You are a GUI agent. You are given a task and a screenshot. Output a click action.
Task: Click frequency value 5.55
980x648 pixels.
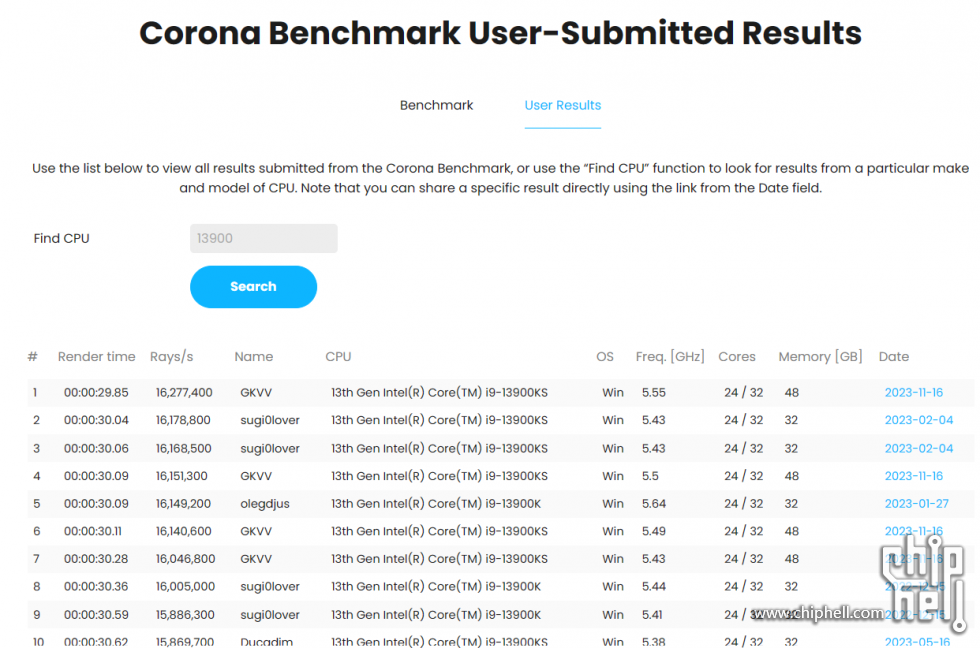653,392
